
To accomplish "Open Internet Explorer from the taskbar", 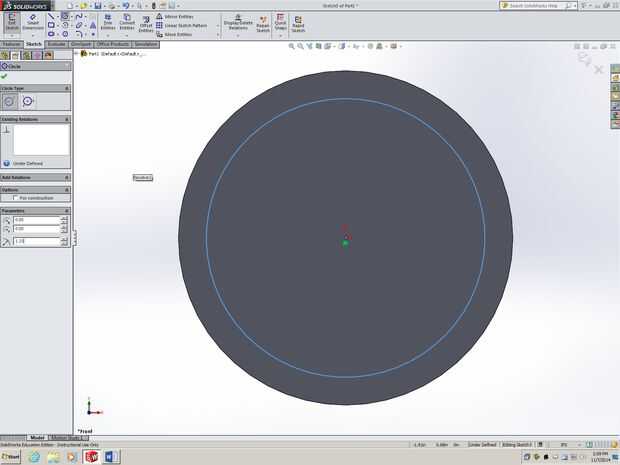I will tap(35, 457).
